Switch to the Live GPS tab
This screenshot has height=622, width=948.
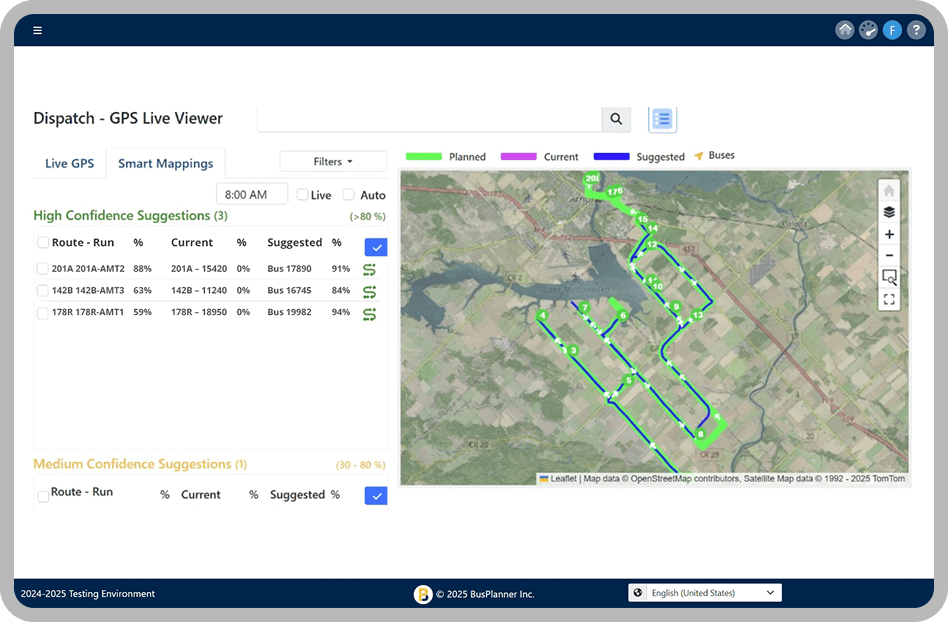(69, 163)
